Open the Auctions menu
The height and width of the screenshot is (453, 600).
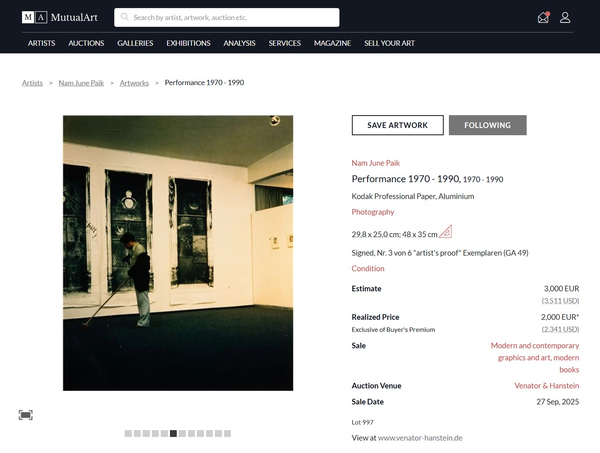click(86, 43)
